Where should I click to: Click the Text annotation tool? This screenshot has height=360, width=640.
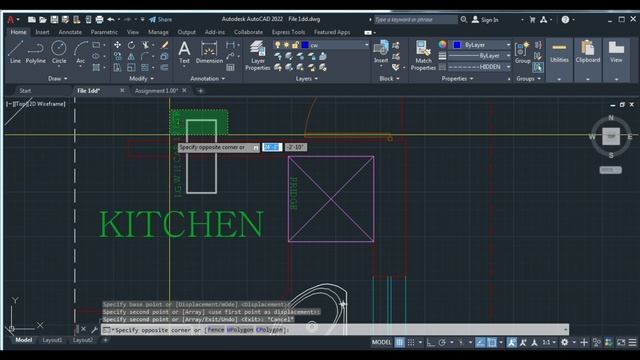[x=184, y=52]
